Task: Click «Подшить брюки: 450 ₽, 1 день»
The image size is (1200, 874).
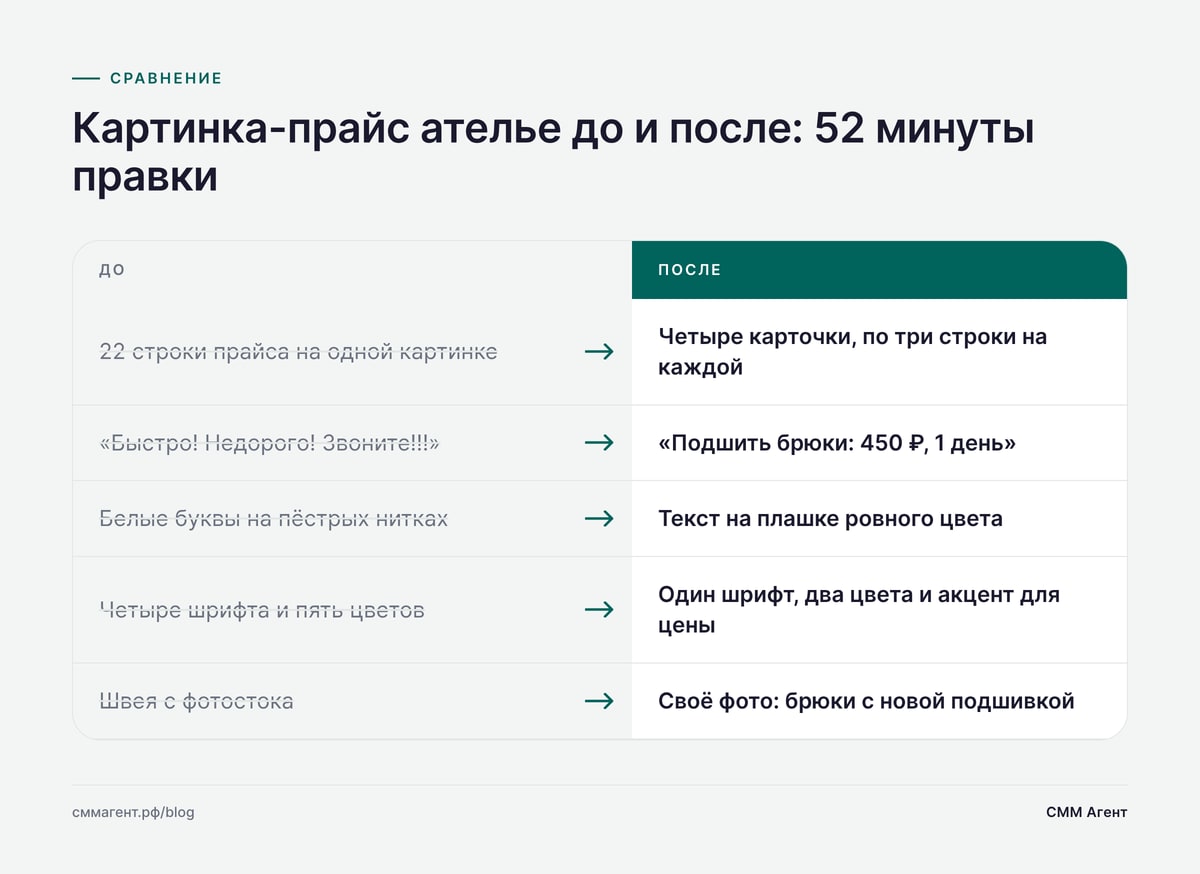Action: coord(836,443)
